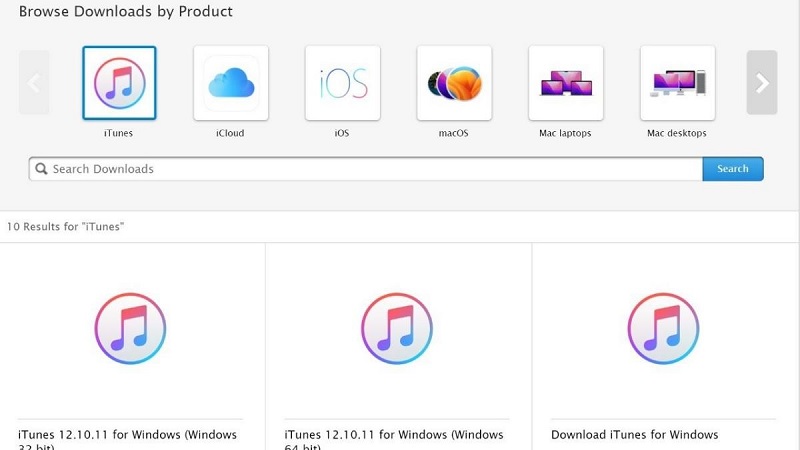The image size is (800, 450).
Task: Go back using left carousel chevron arrow
Action: (34, 83)
